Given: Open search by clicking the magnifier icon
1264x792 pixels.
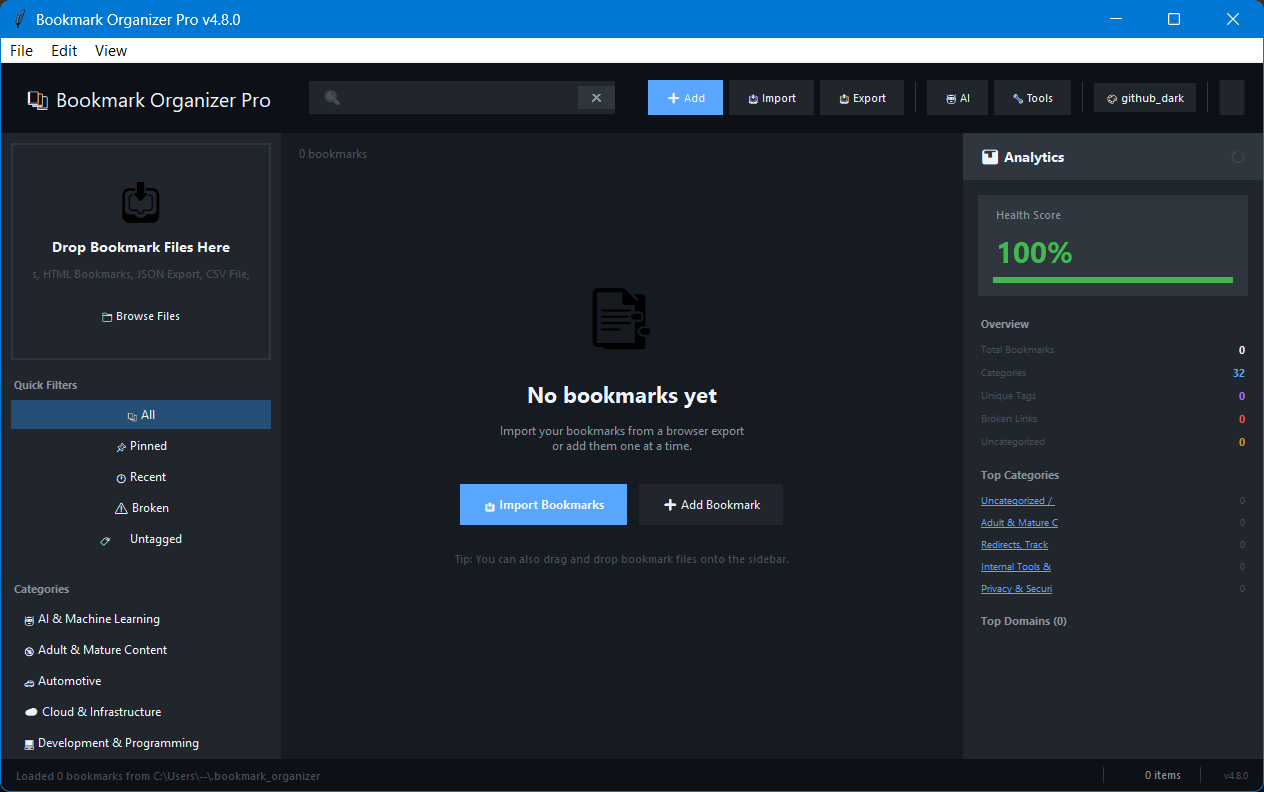Looking at the screenshot, I should [x=331, y=97].
